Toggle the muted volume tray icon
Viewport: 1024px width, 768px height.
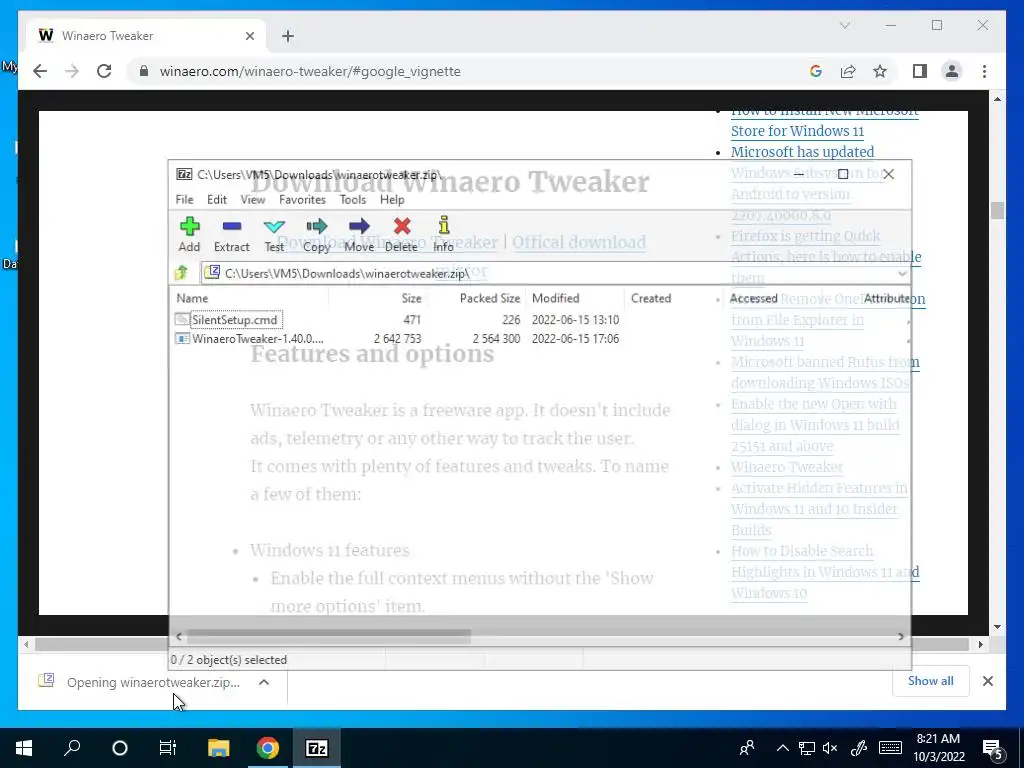click(830, 748)
